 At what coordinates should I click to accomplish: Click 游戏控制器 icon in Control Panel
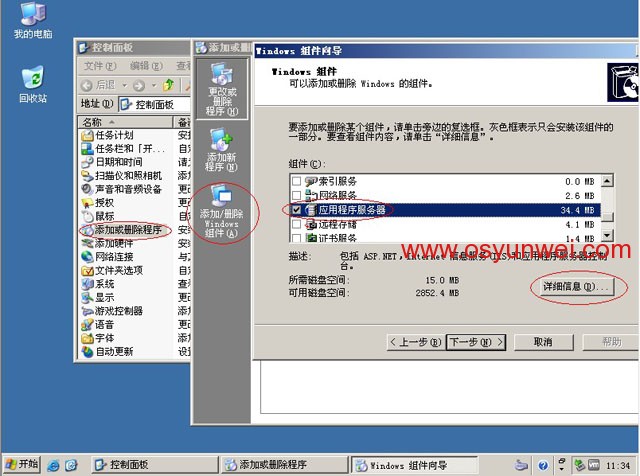point(87,311)
